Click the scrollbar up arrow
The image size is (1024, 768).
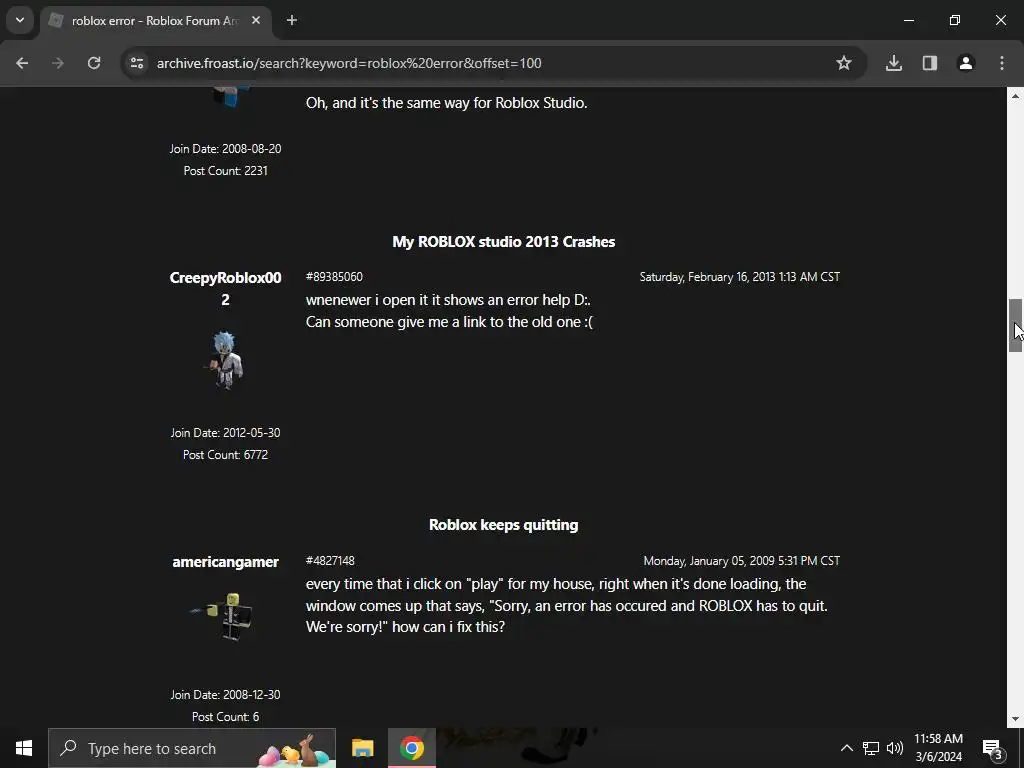click(1015, 96)
